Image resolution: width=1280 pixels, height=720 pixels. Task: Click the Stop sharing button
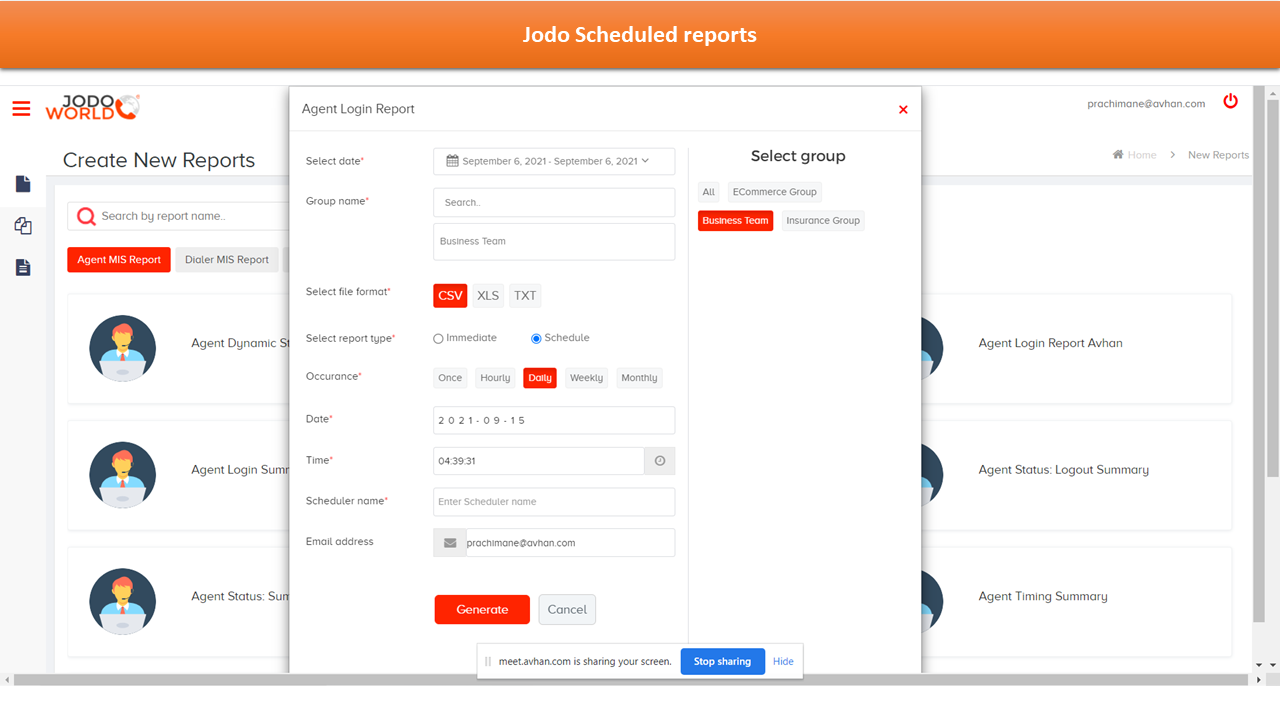722,661
